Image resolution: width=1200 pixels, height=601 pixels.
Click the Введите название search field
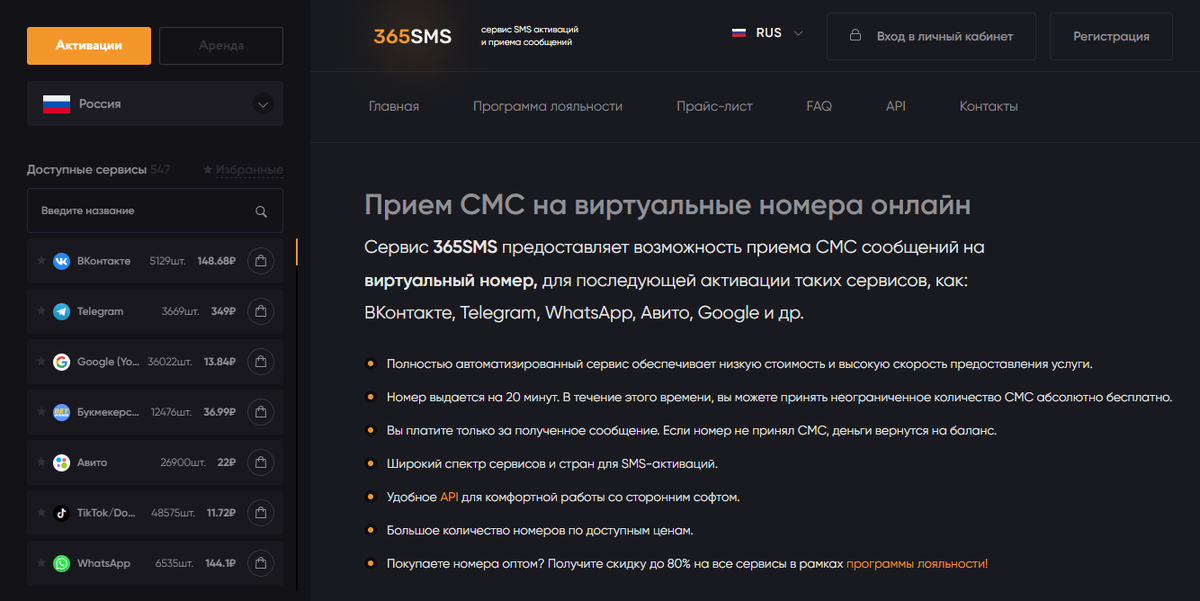point(155,211)
